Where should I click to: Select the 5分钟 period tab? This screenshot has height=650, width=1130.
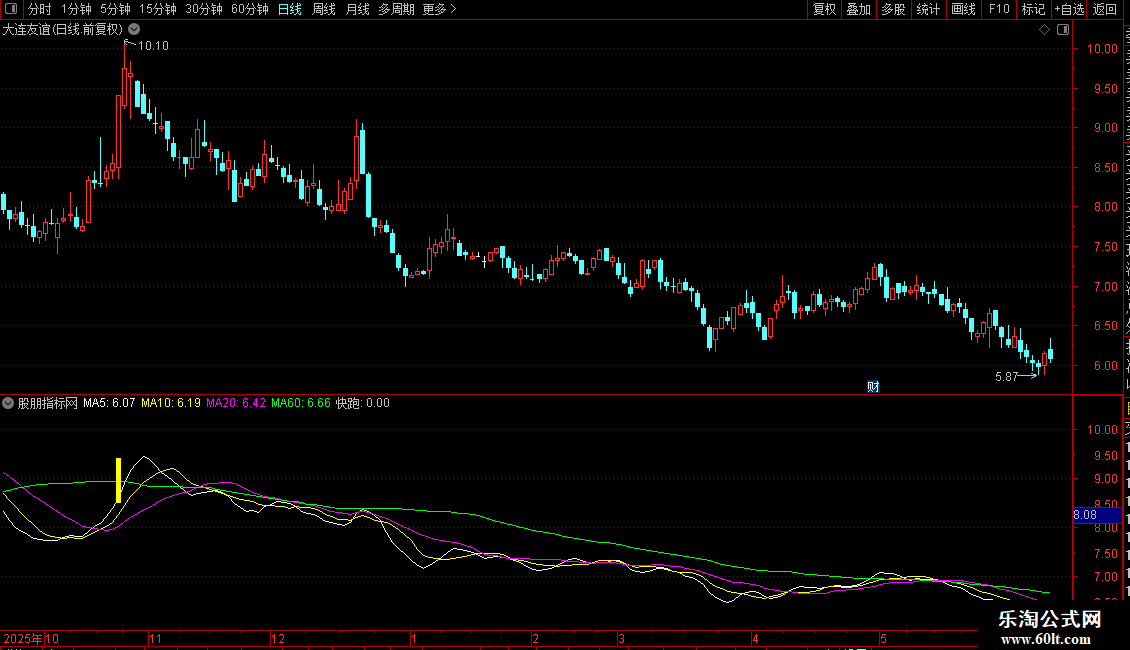point(115,9)
